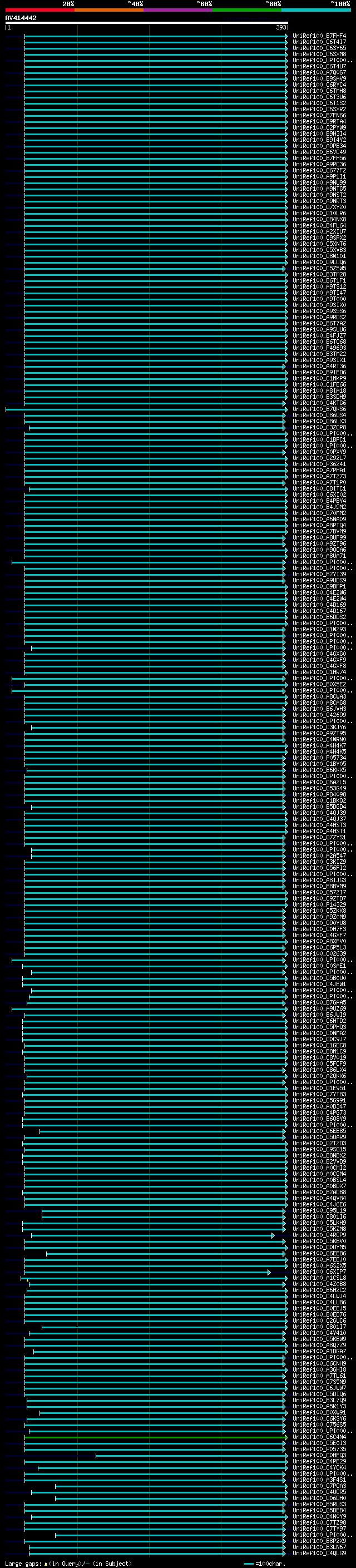Open the UniRef100_C6SY65 hit
Viewport: 356px width, 1568px height.
coord(319,48)
